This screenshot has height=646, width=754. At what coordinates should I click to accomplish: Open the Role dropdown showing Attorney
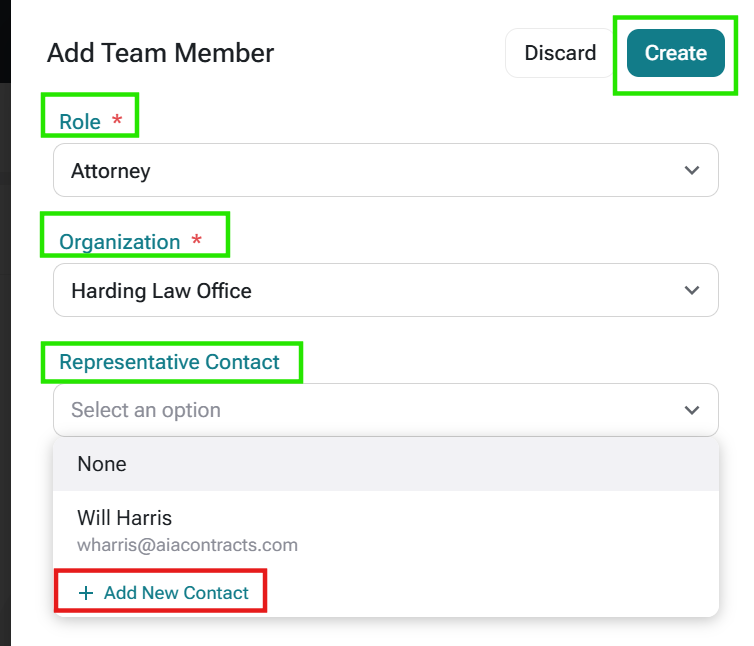click(x=386, y=170)
